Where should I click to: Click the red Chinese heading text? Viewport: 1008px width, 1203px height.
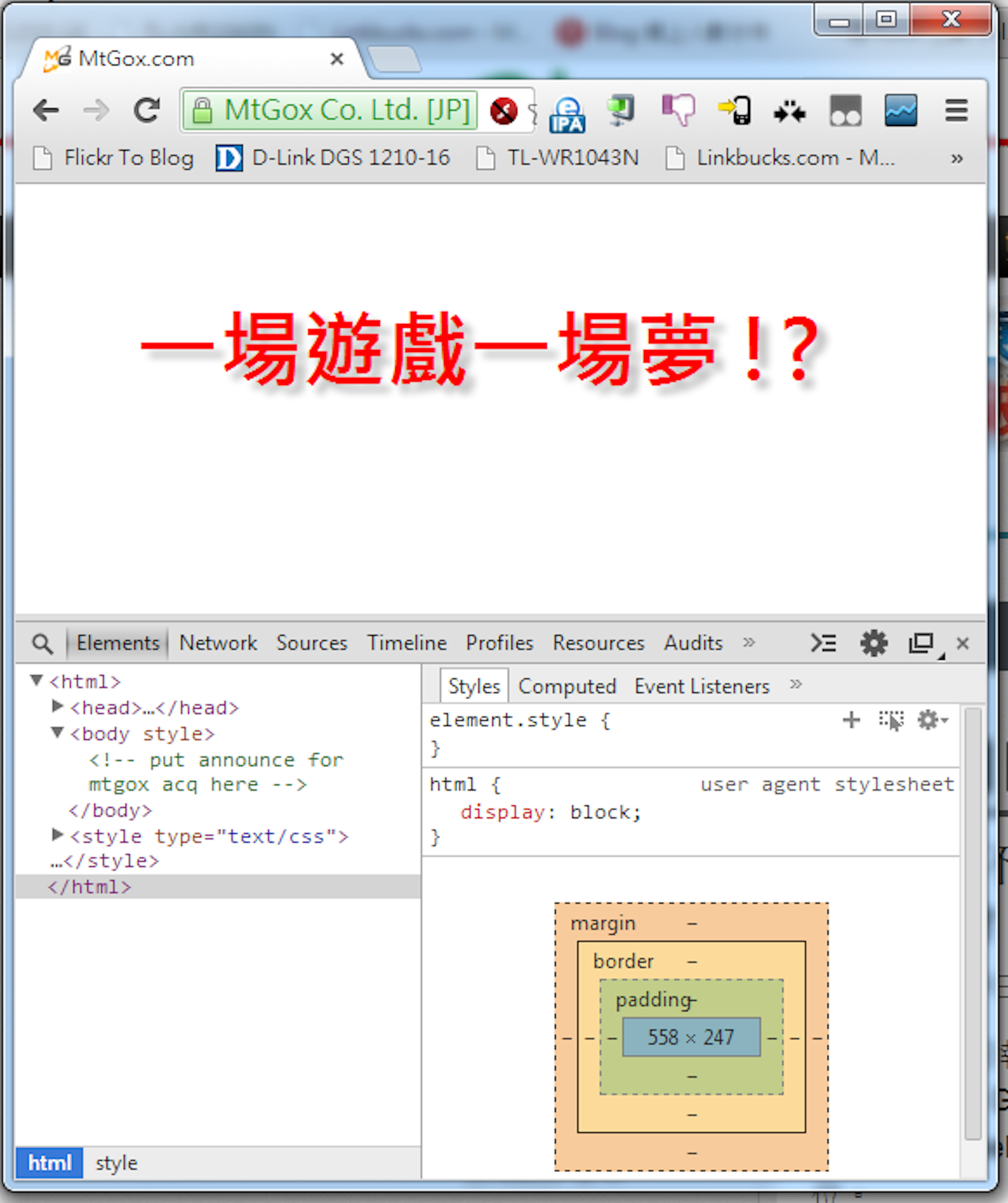tap(480, 349)
